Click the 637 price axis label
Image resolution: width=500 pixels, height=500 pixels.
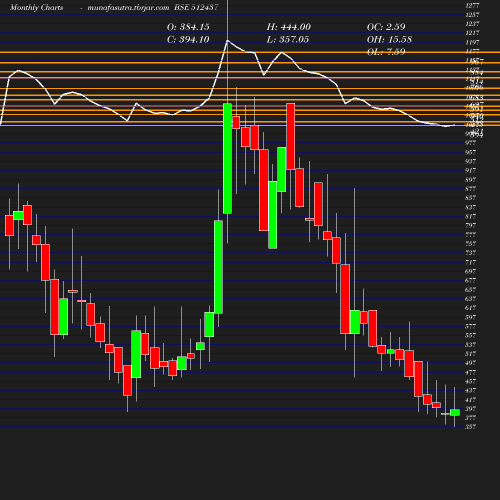[470, 298]
